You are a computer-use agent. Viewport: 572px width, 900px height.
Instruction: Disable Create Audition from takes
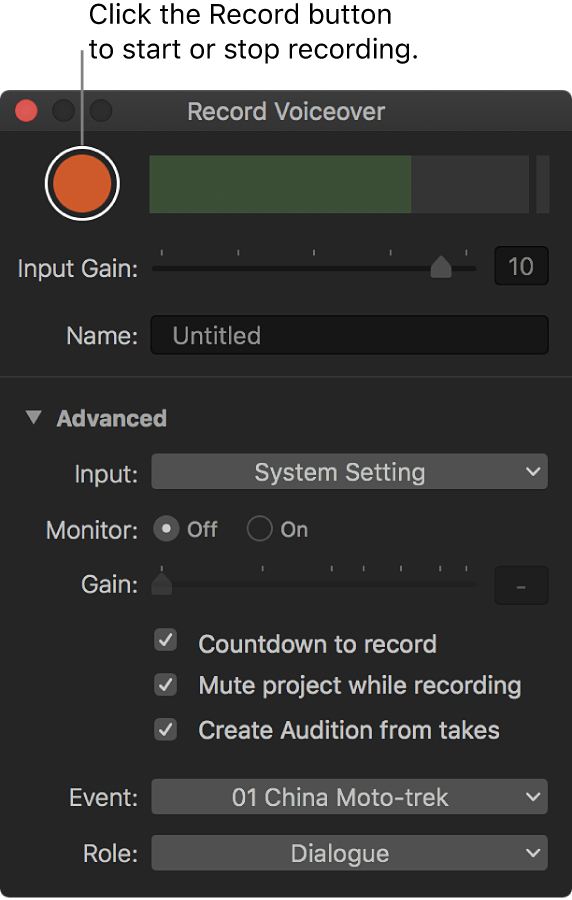[166, 729]
